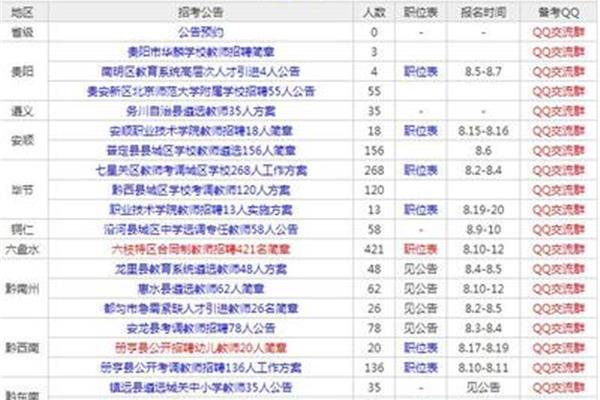600x400 pixels.
Task: Select the 黔南州 region cell
Action: [x=22, y=289]
